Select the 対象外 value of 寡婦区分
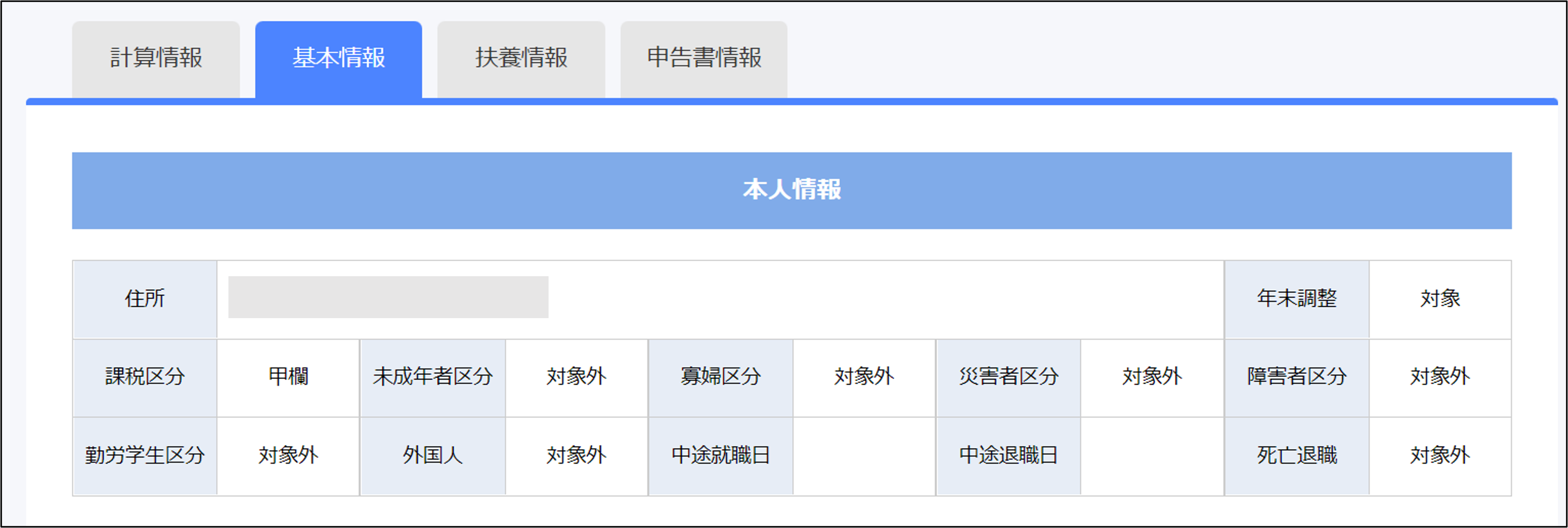Viewport: 1568px width, 528px height. (x=865, y=378)
